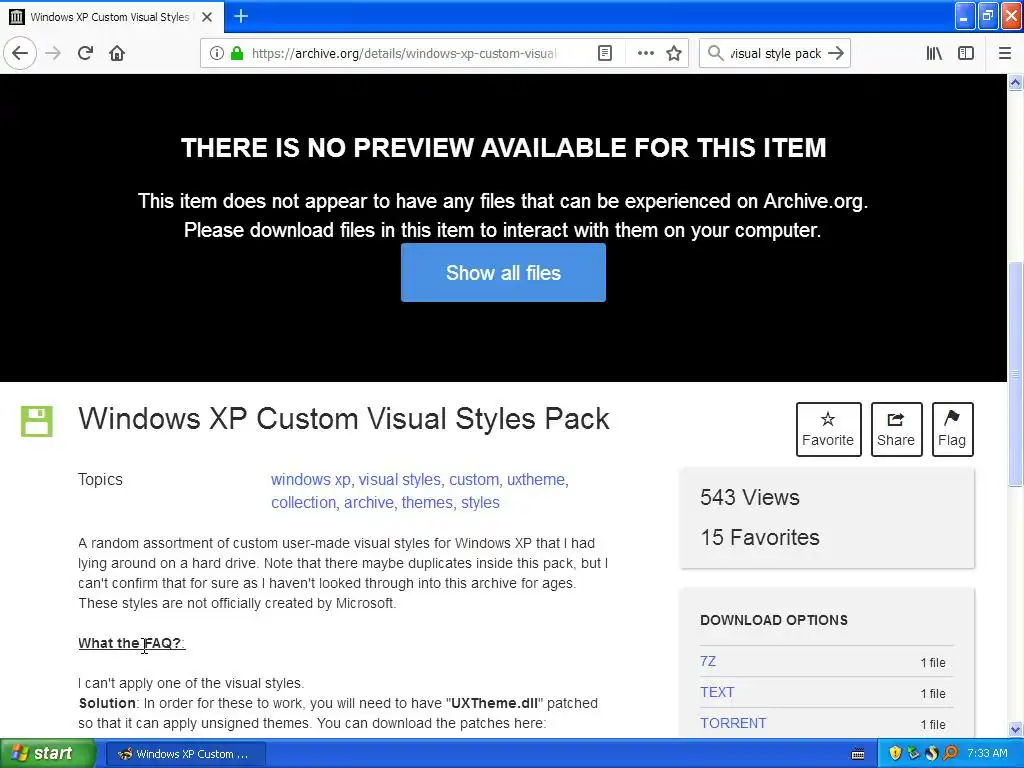The width and height of the screenshot is (1024, 768).
Task: Open the uxtheme topic link
Action: 536,479
